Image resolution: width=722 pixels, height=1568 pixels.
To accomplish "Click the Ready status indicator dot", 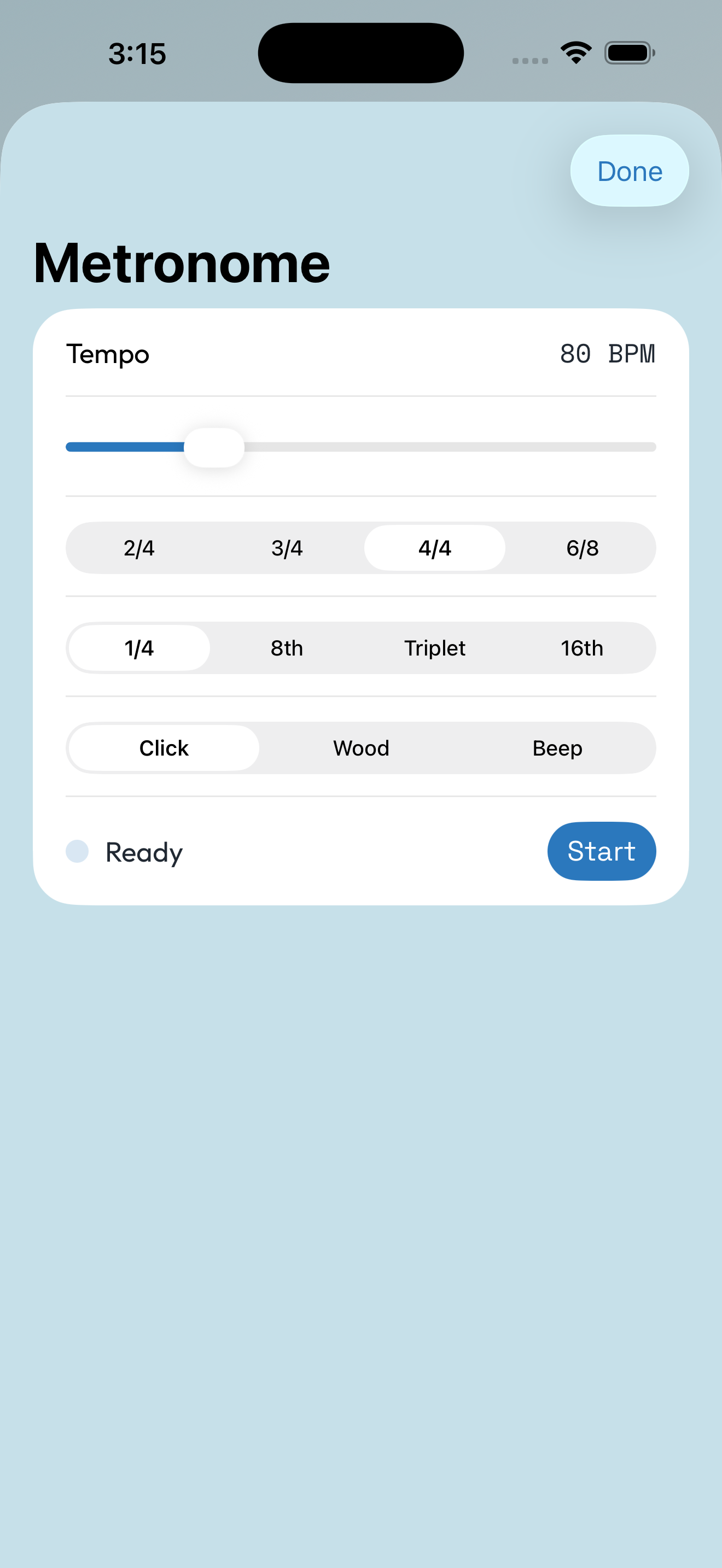I will tap(78, 852).
